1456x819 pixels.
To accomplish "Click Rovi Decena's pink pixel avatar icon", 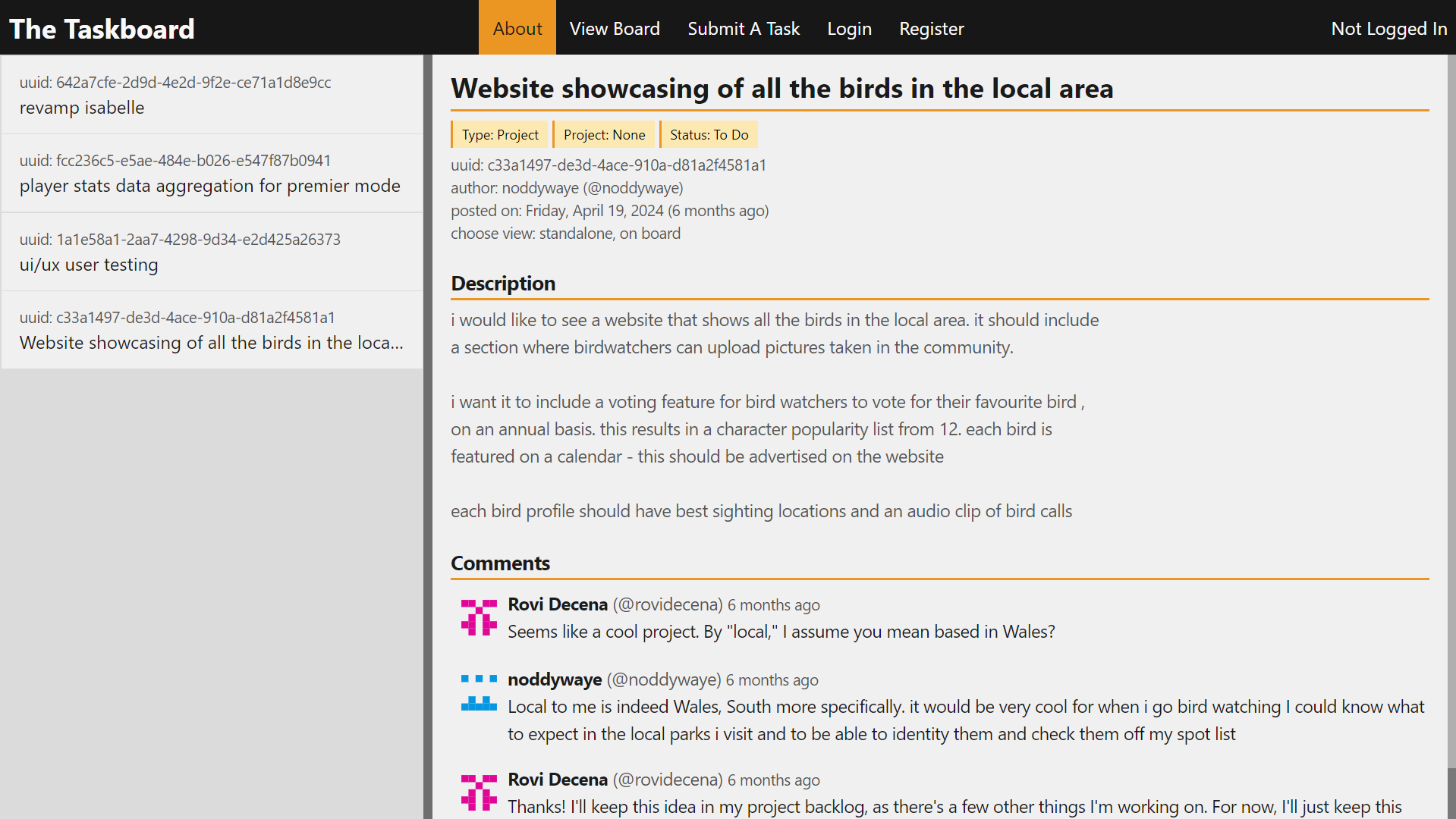I will 479,617.
